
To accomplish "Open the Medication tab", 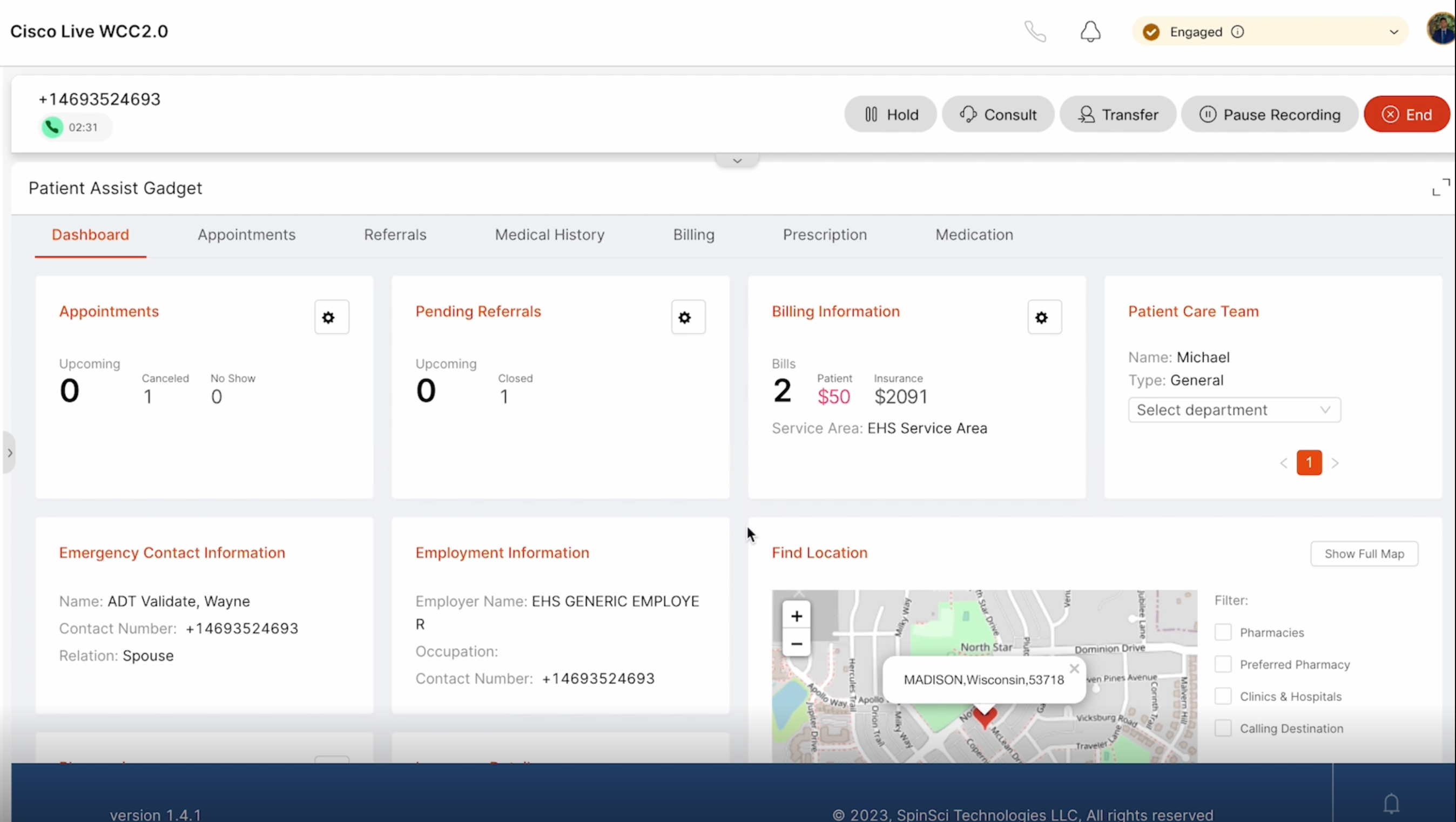I will [x=974, y=234].
